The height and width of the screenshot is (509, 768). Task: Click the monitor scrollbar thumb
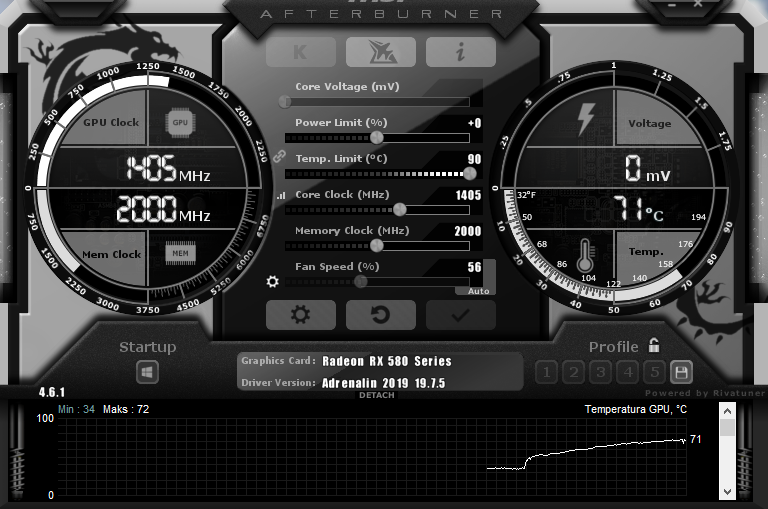pos(727,427)
